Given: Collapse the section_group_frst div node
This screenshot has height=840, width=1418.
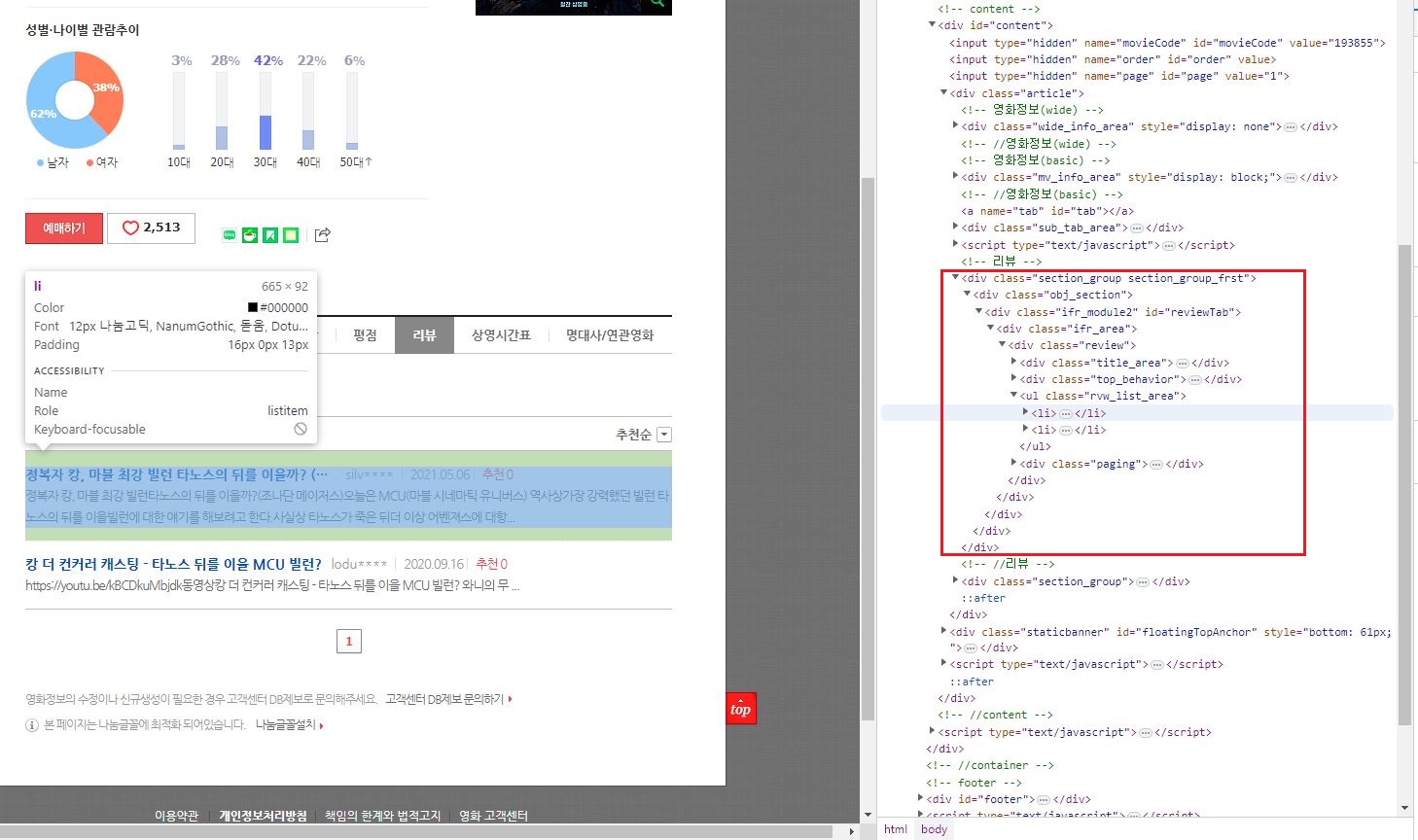Looking at the screenshot, I should 955,278.
